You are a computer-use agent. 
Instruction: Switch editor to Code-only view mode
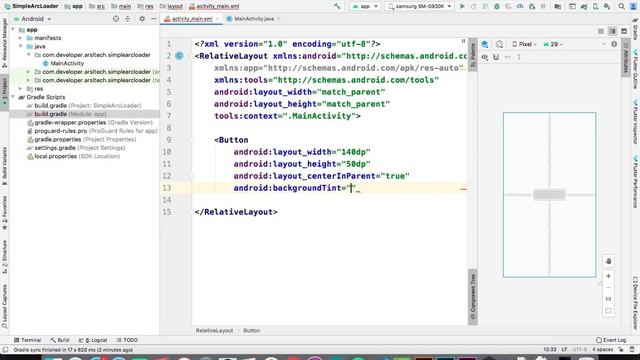[x=601, y=31]
